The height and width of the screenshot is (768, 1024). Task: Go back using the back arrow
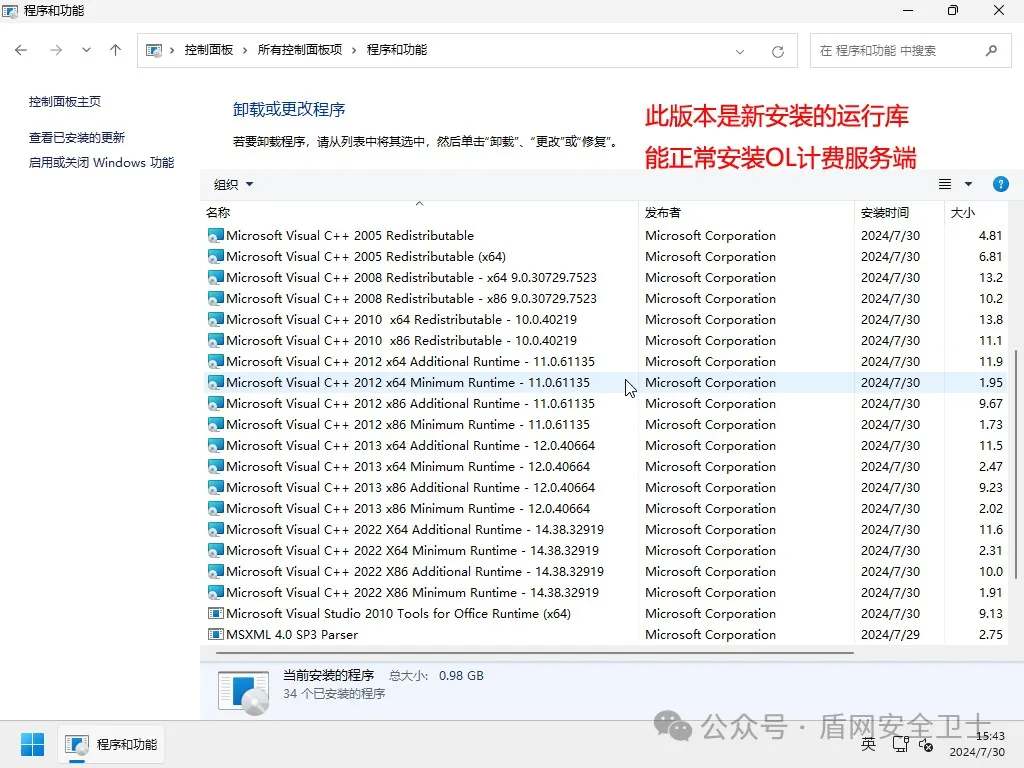point(21,50)
